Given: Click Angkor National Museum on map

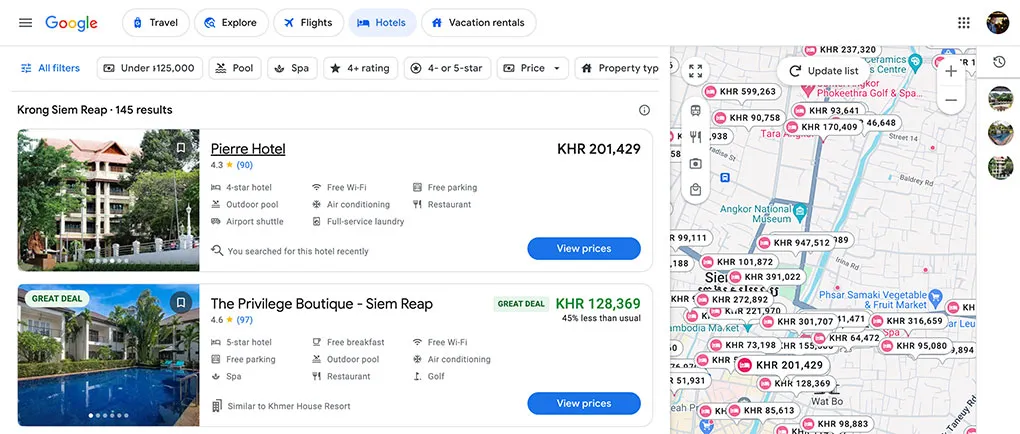Looking at the screenshot, I should click(x=800, y=211).
